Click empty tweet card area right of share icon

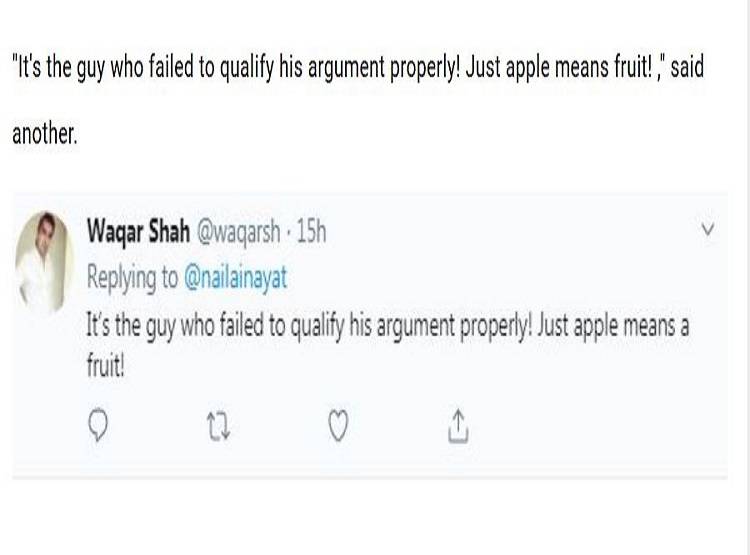[600, 427]
